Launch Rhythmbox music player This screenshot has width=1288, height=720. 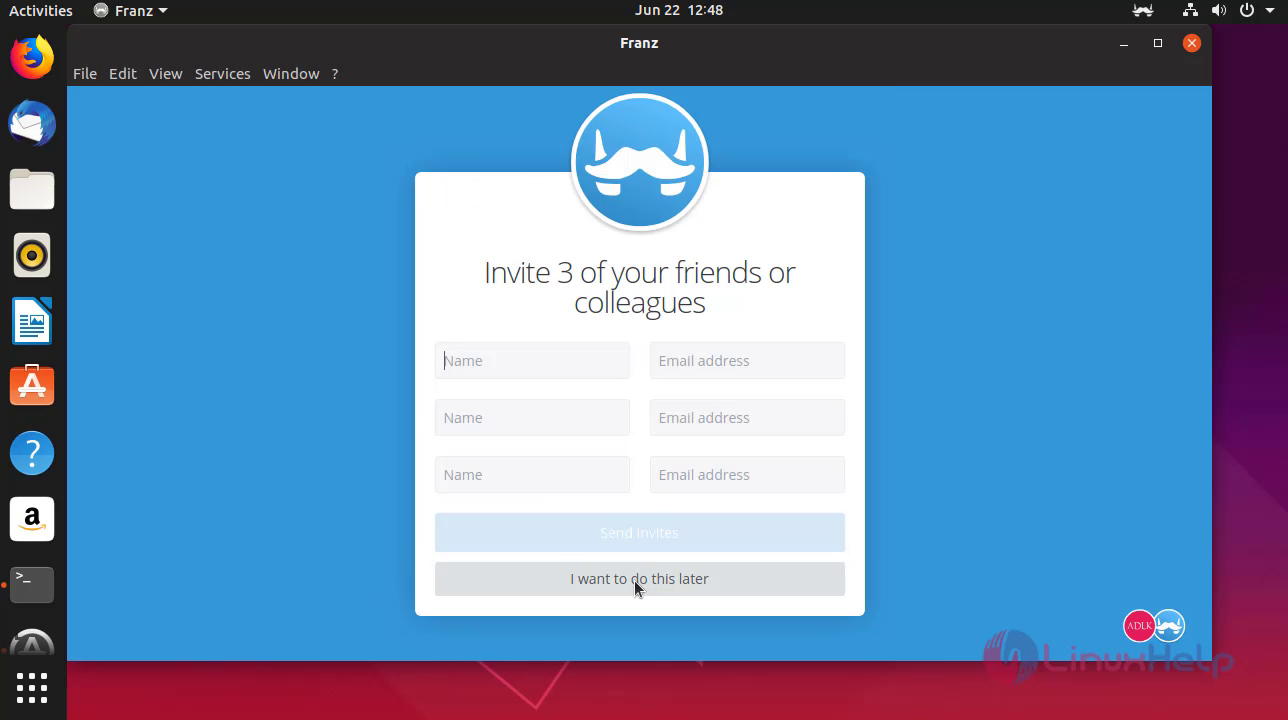tap(32, 255)
